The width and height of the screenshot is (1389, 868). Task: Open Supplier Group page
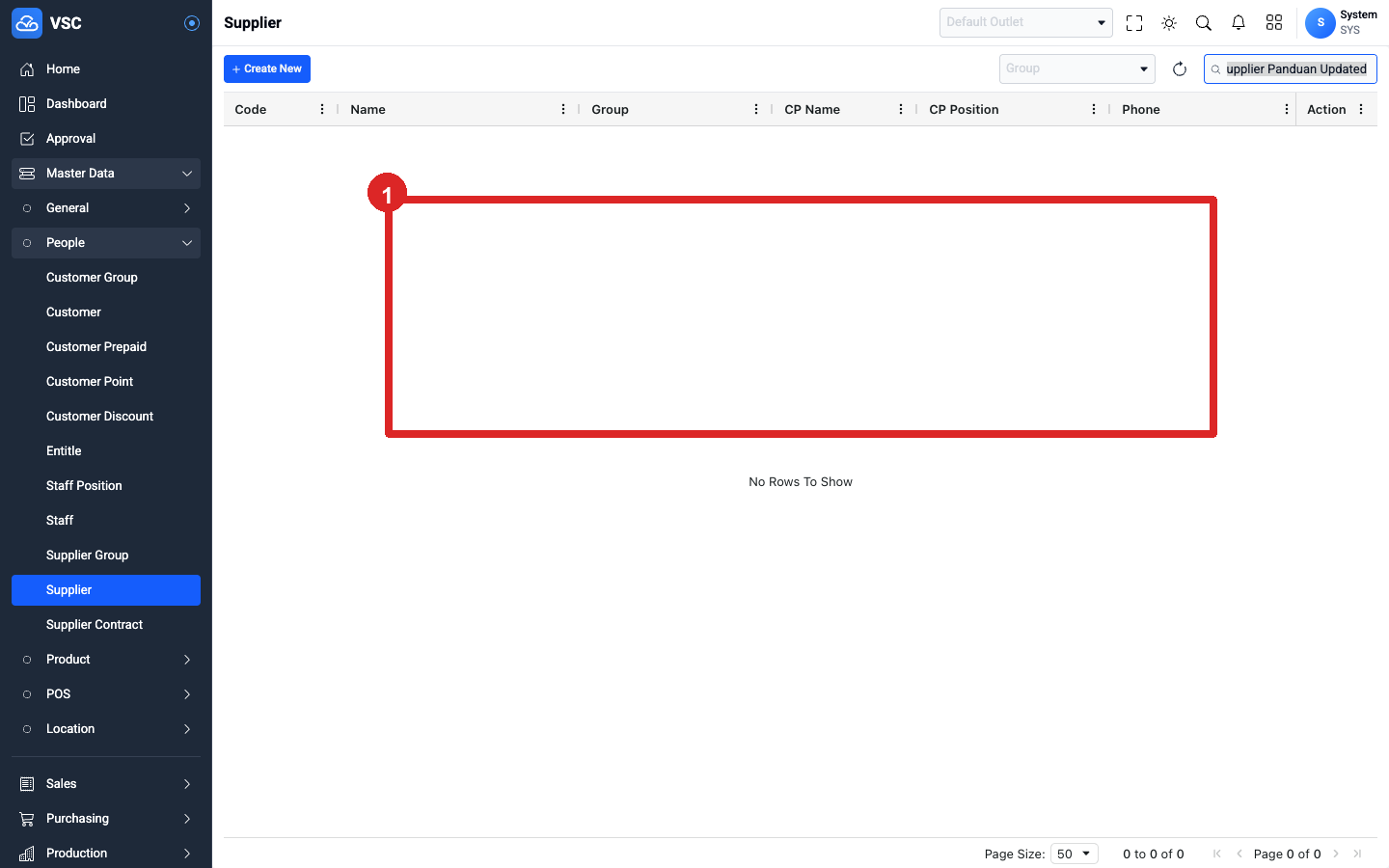(x=106, y=556)
